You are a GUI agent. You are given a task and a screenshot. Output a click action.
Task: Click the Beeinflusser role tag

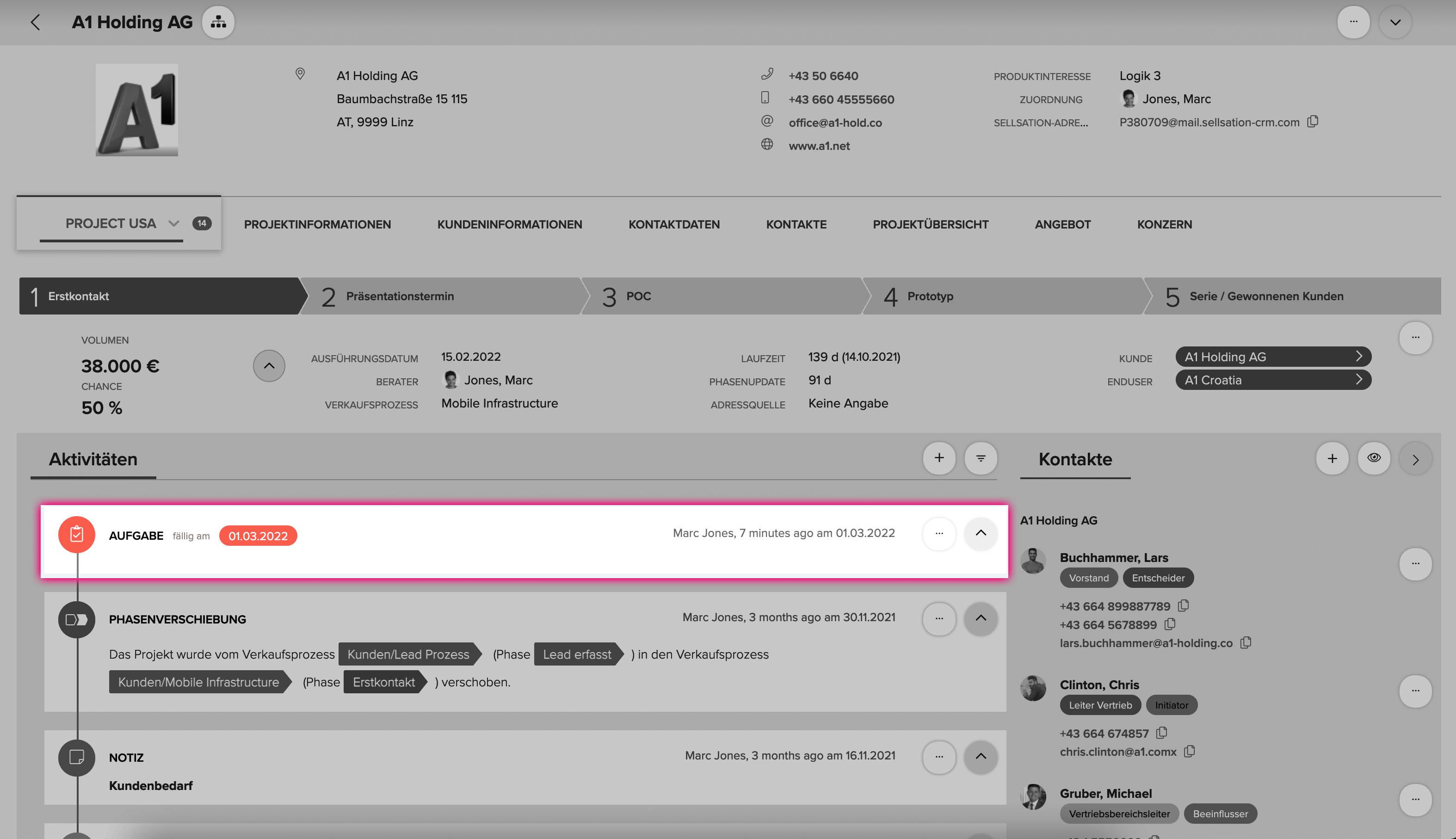(1220, 814)
